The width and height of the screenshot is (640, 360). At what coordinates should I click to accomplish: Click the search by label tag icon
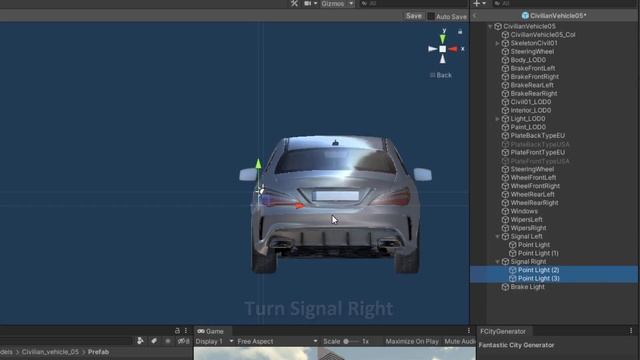[154, 341]
